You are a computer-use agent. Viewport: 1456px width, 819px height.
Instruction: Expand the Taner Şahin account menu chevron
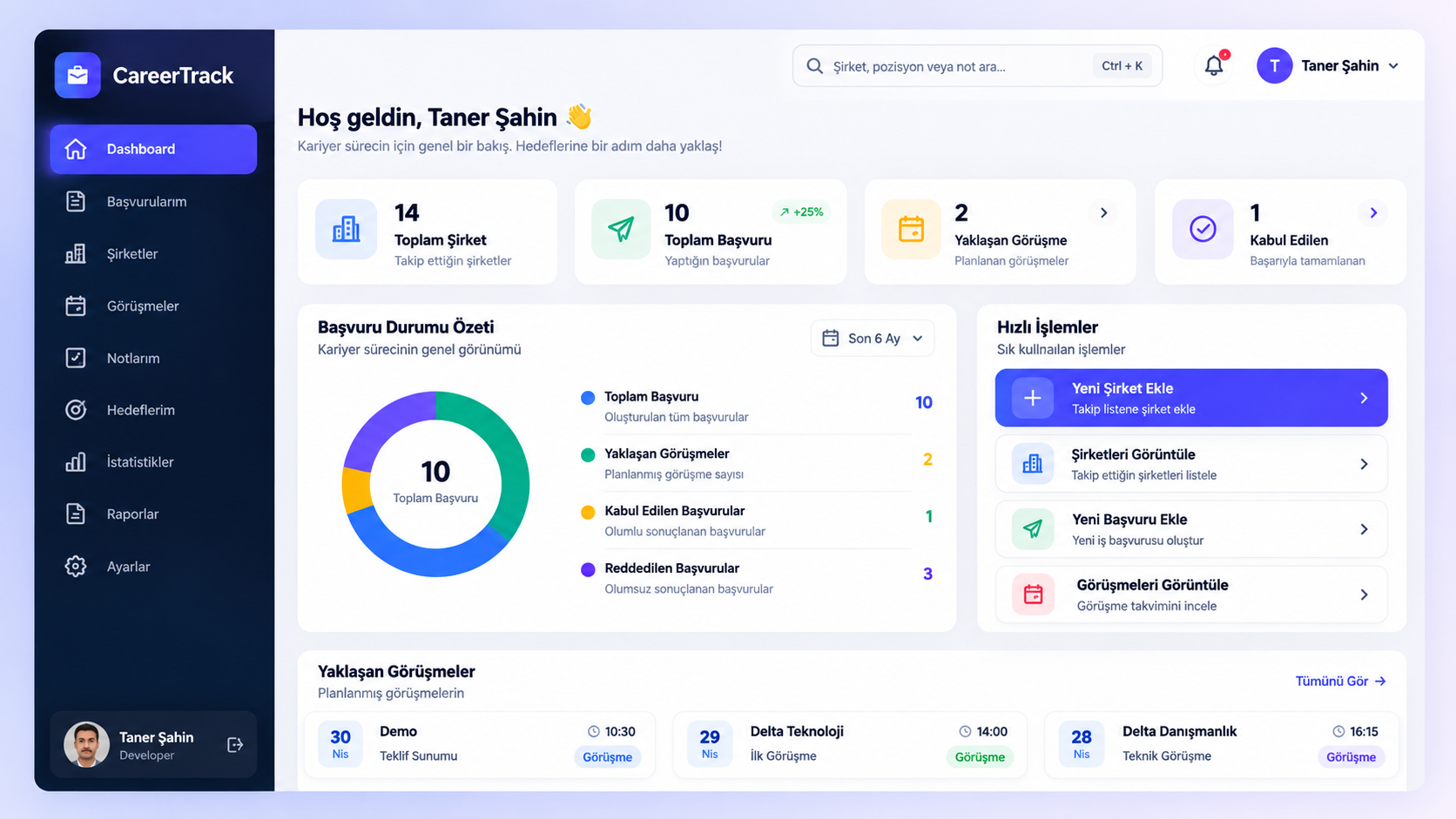[1393, 66]
